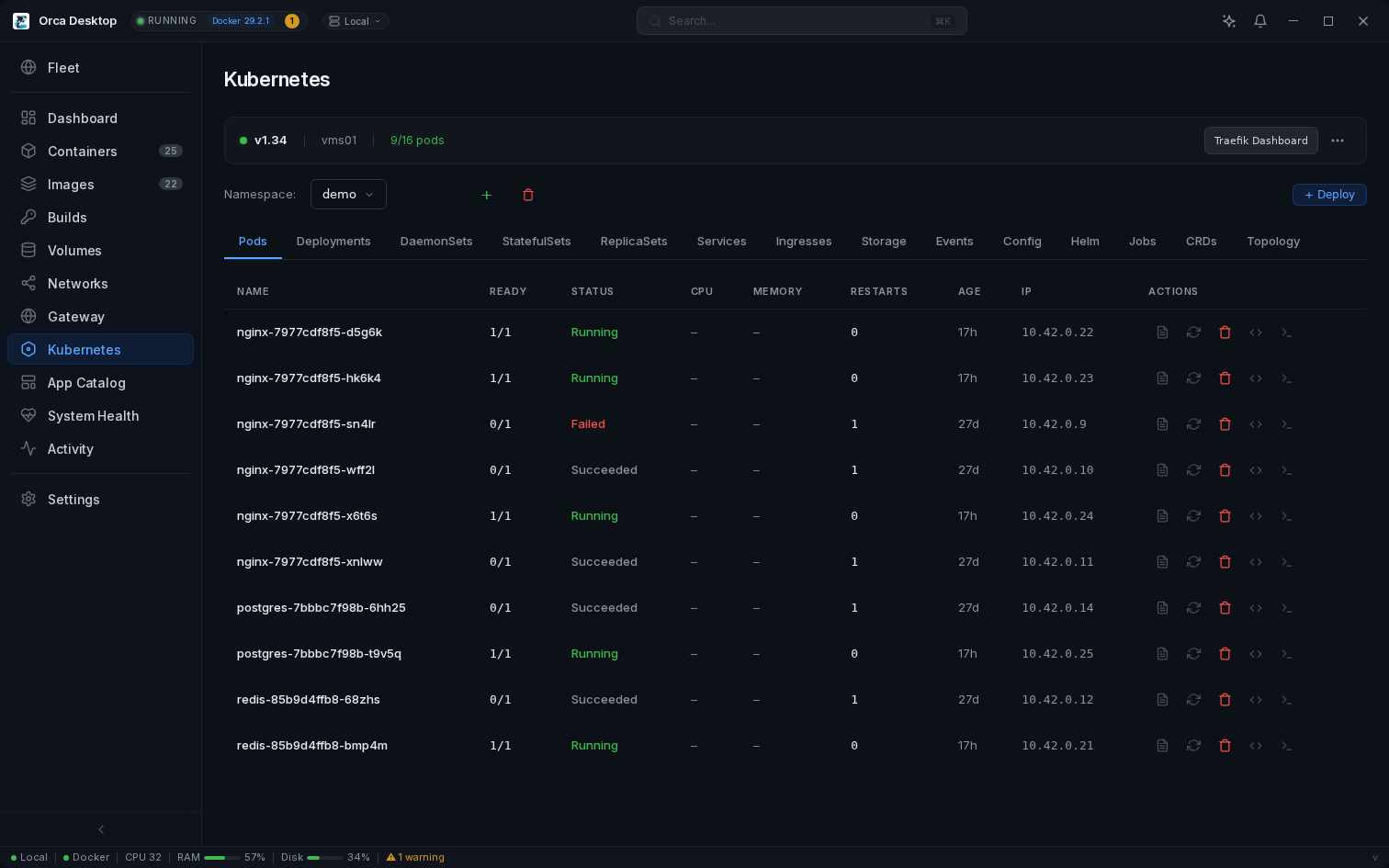
Task: Delete the Failed pod nginx-7977cdf8f5-sn4lr
Action: point(1225,424)
